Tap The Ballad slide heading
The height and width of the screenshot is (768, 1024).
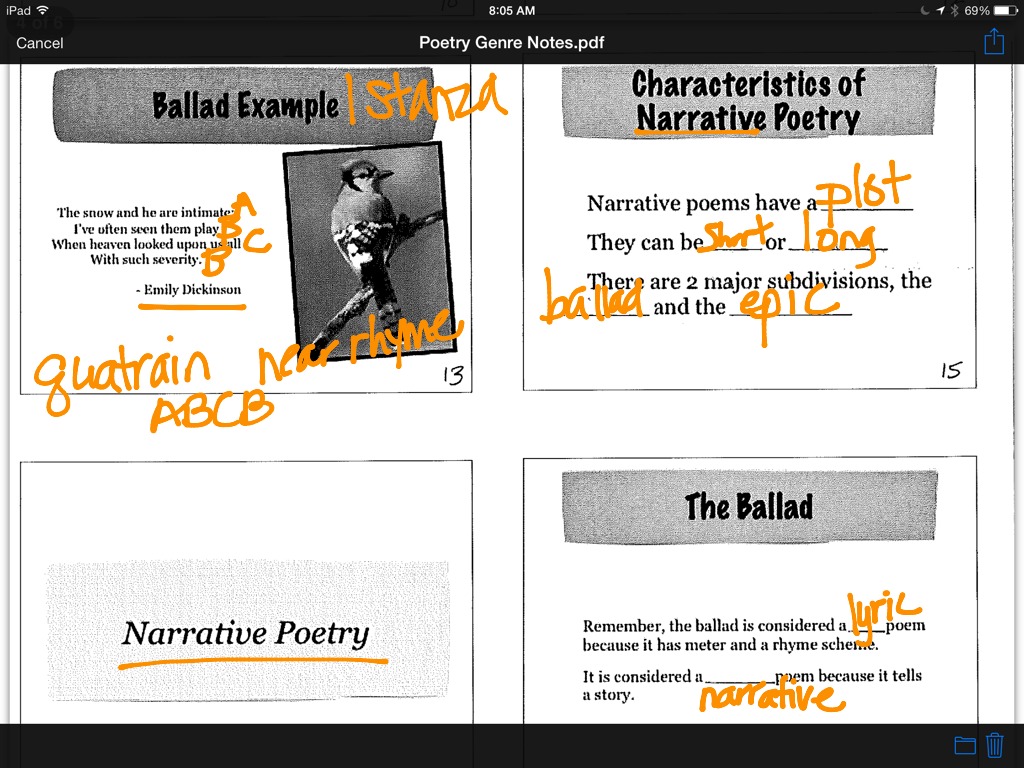[x=748, y=507]
